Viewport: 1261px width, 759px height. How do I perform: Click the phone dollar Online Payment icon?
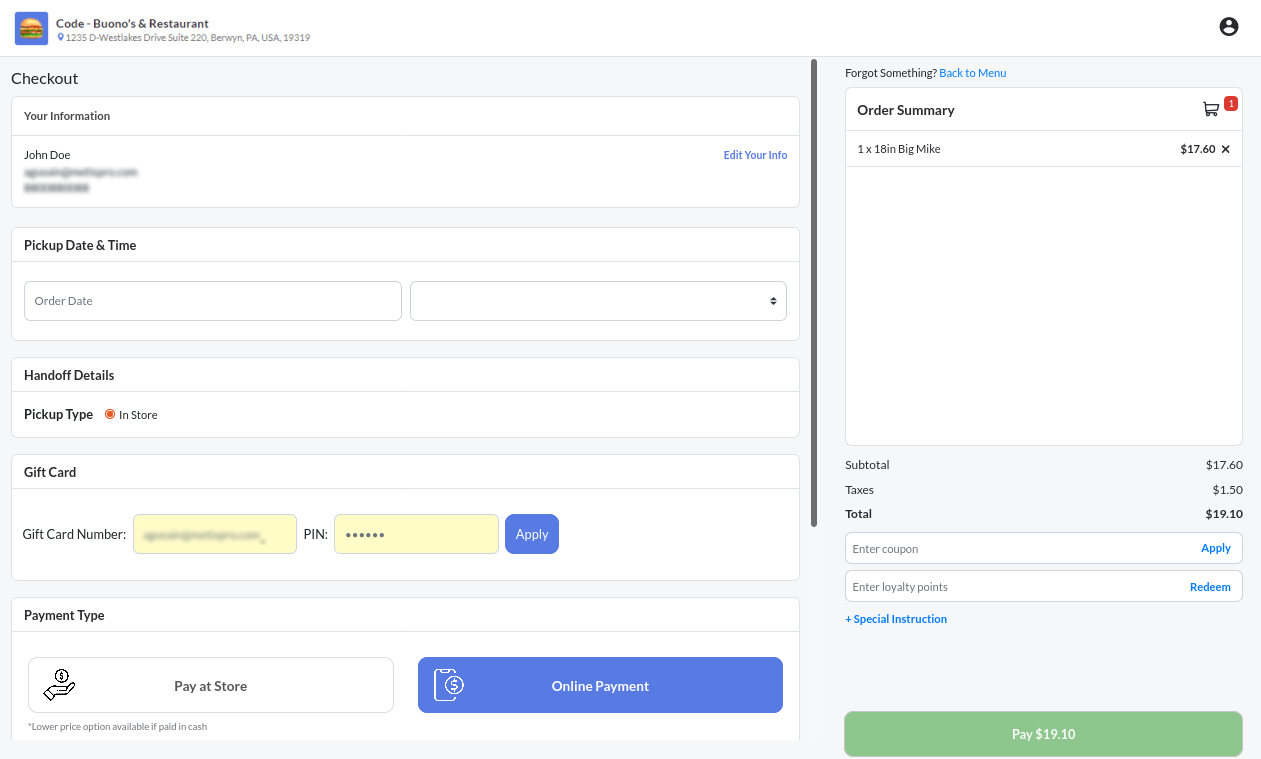pyautogui.click(x=449, y=685)
